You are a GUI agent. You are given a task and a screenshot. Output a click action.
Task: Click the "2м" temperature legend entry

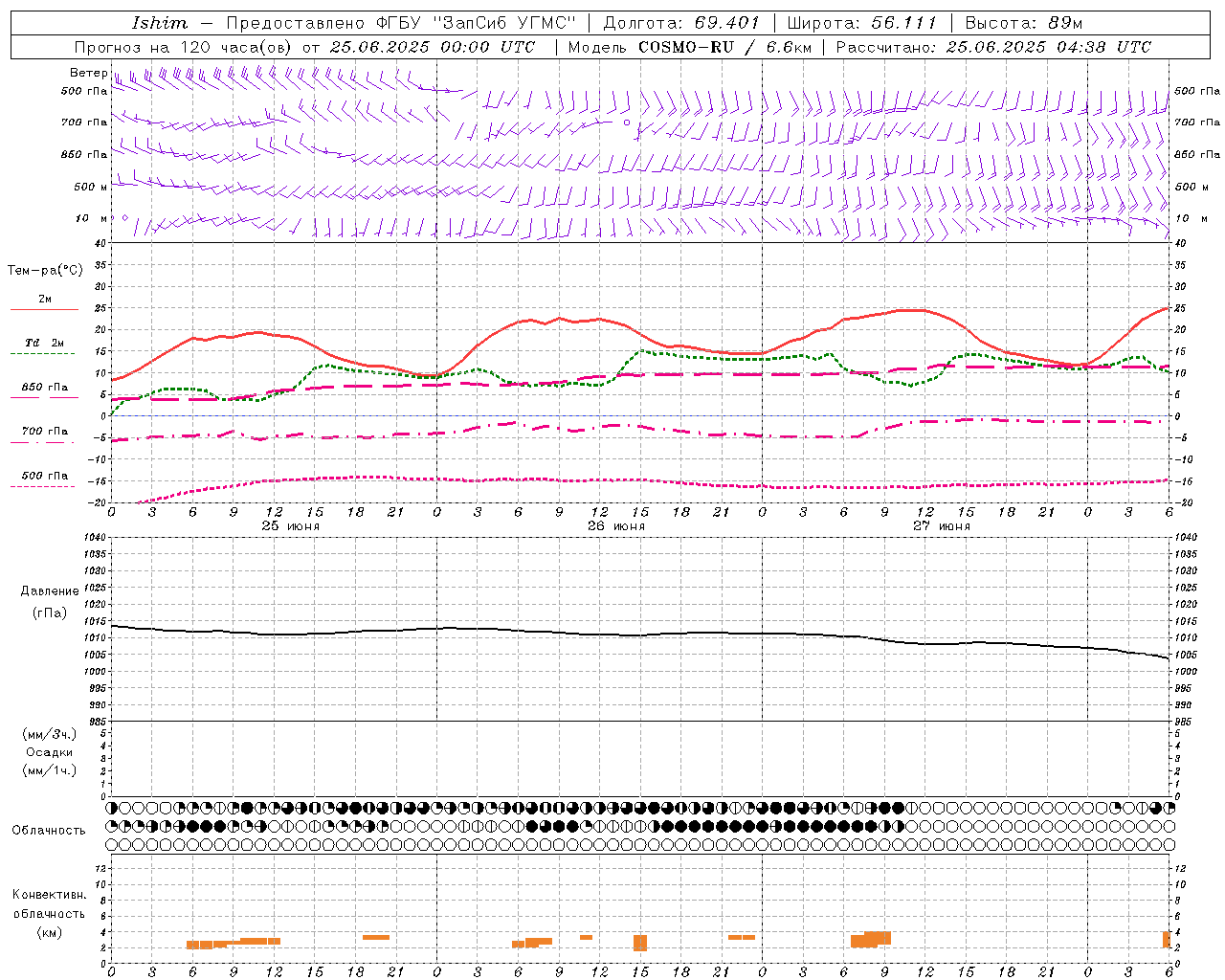(45, 299)
